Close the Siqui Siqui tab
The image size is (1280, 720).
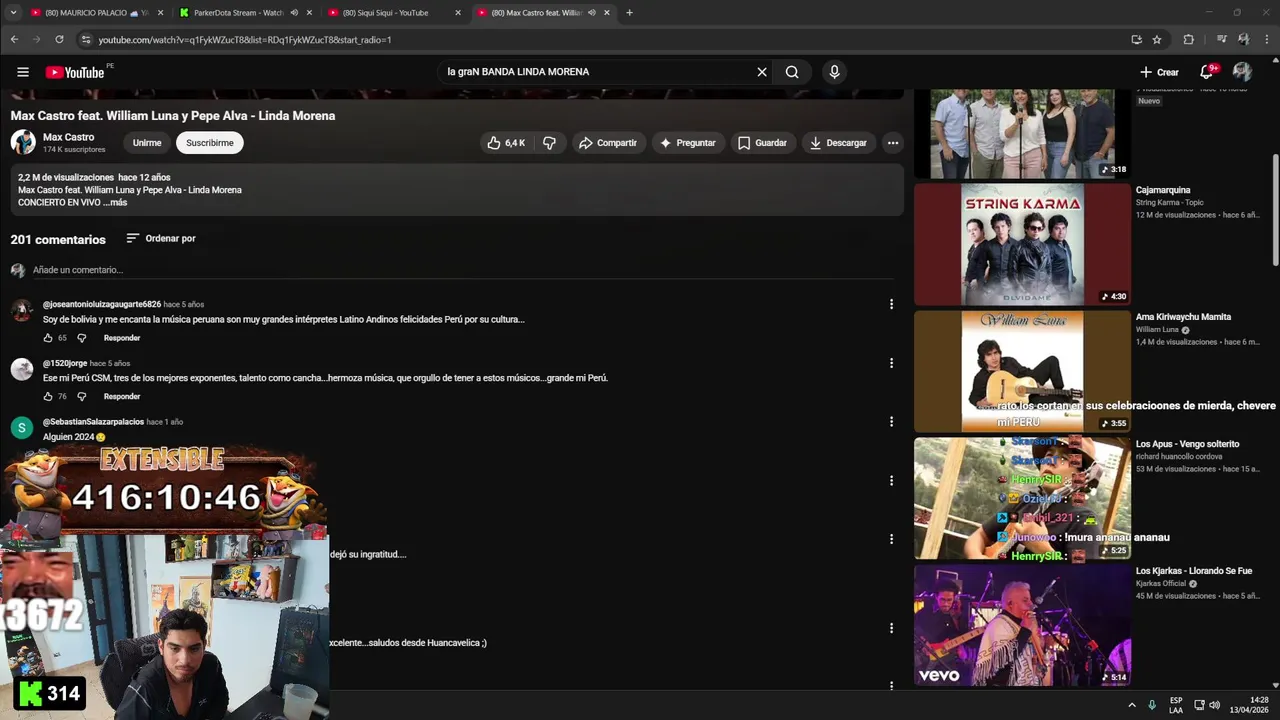click(458, 13)
